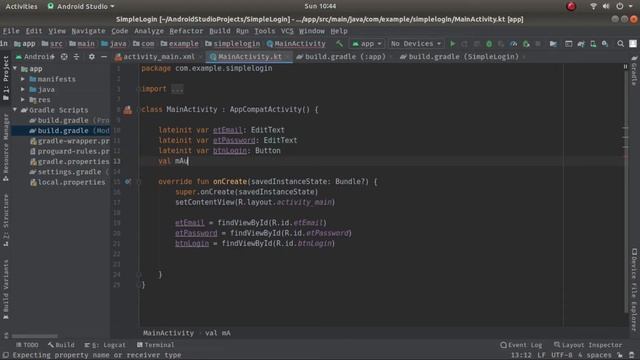The image size is (640, 360).
Task: Click the Select Opened File target icon
Action: [64, 57]
